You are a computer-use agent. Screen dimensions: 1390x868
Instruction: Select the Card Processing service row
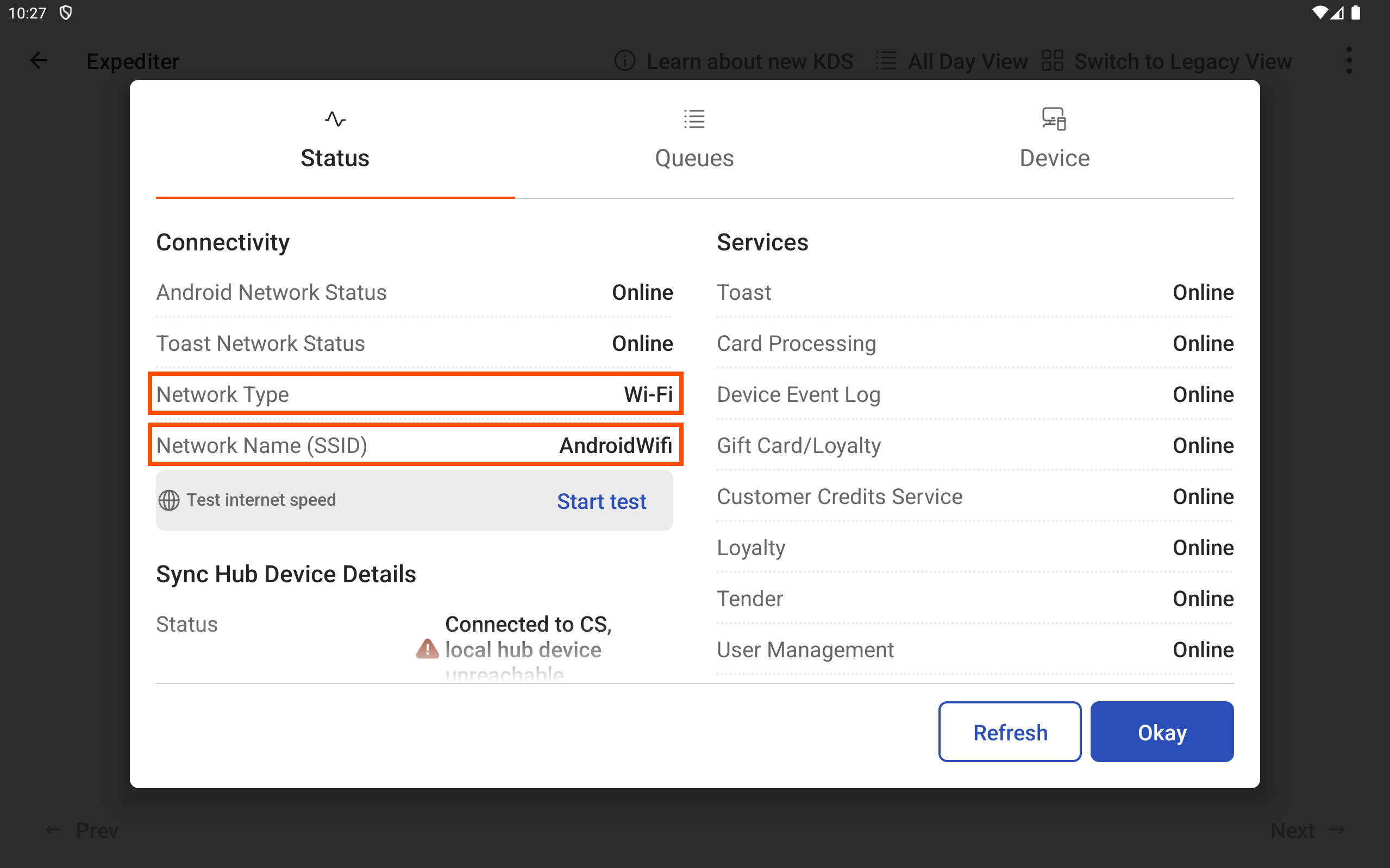click(974, 343)
